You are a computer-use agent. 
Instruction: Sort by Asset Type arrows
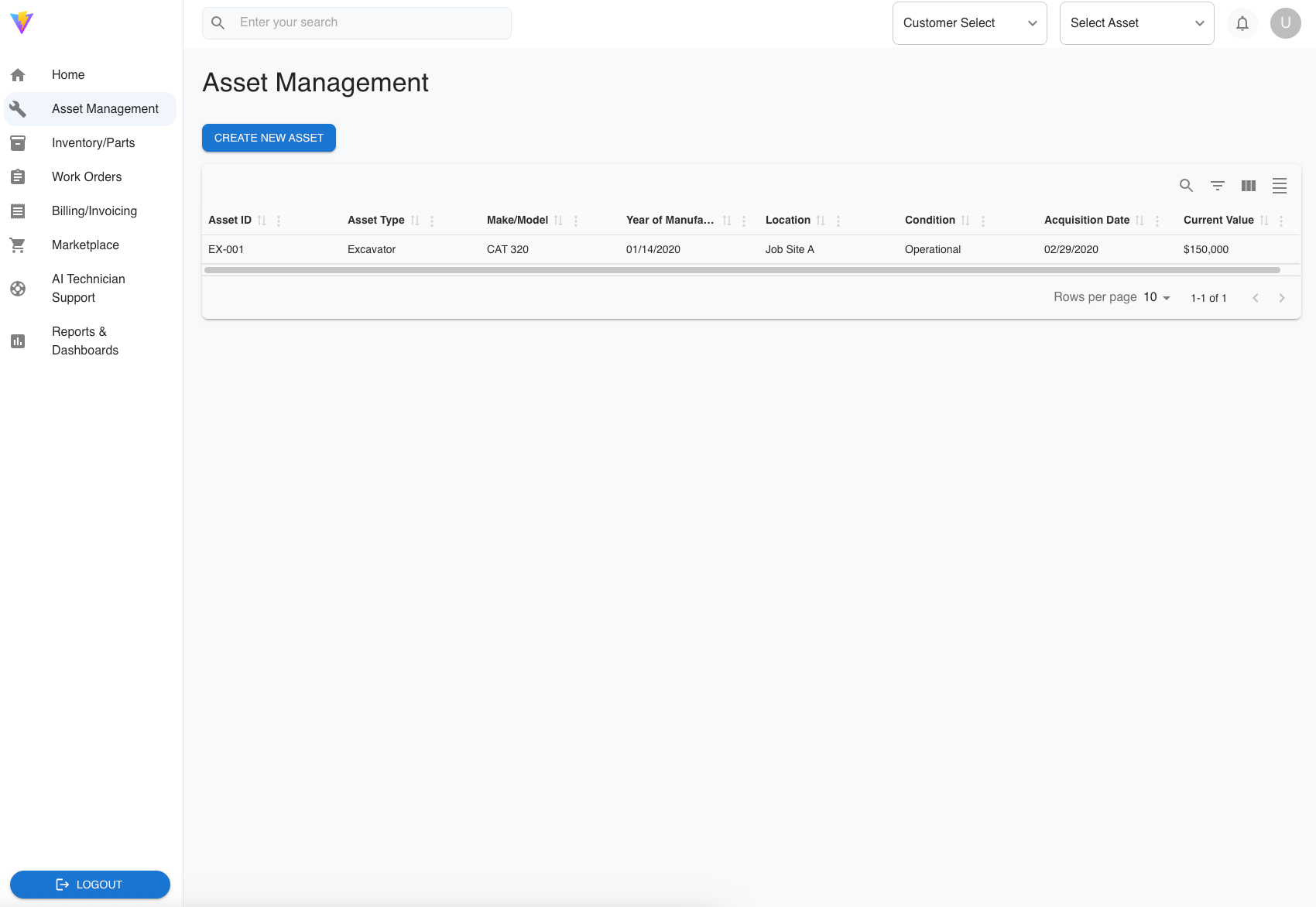click(415, 221)
